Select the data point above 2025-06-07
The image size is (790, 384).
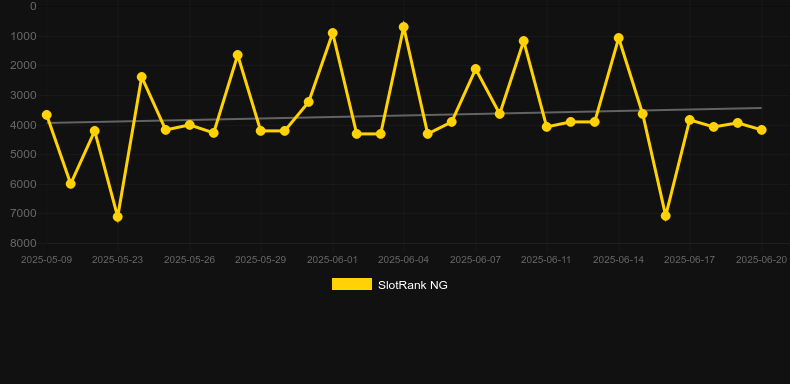476,69
